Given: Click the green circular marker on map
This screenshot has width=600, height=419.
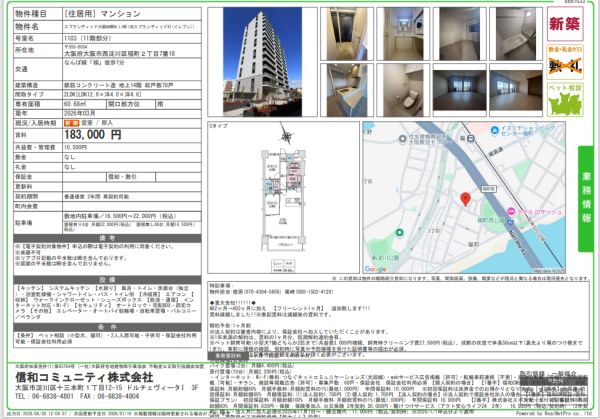Looking at the screenshot, I should (x=399, y=232).
